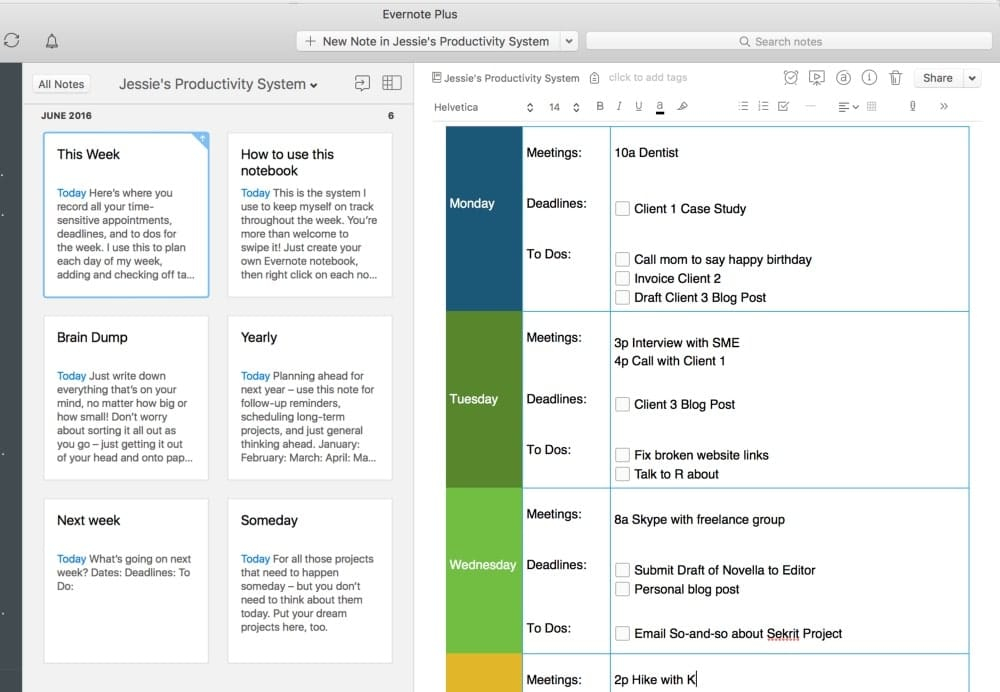
Task: Click 8a Skype with freelance group text
Action: [x=699, y=519]
